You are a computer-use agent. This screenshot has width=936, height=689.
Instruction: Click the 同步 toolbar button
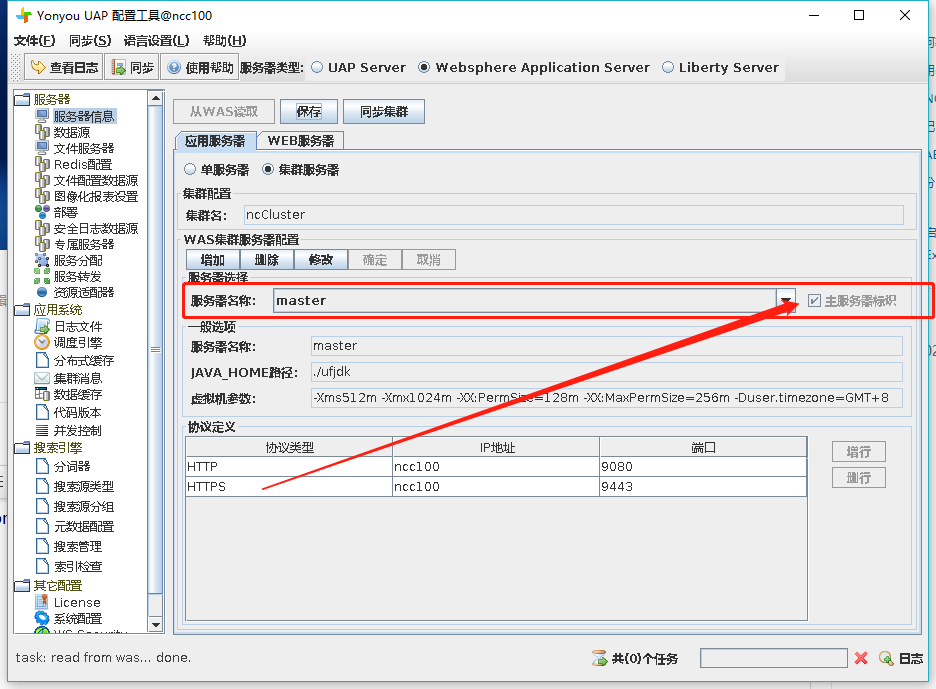(133, 67)
